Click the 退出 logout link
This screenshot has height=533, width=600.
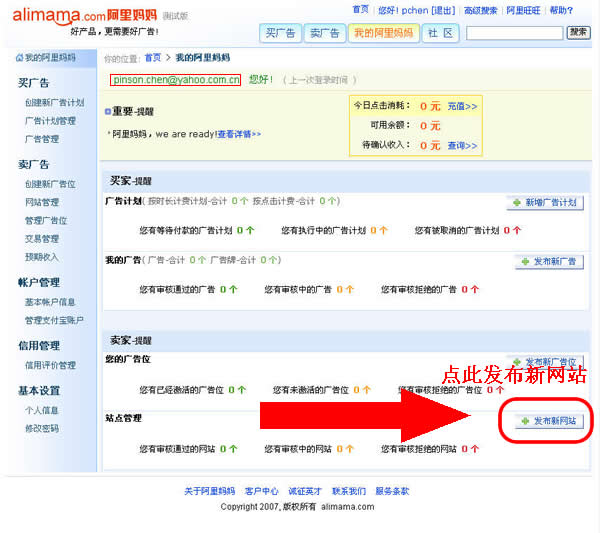pos(443,10)
